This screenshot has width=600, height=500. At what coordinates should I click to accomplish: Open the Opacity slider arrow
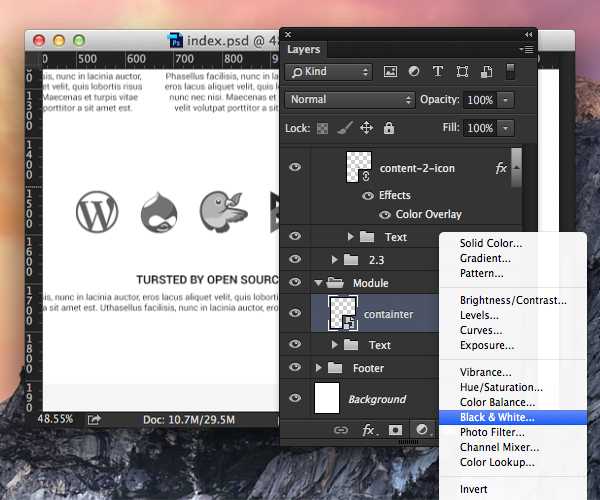click(505, 100)
